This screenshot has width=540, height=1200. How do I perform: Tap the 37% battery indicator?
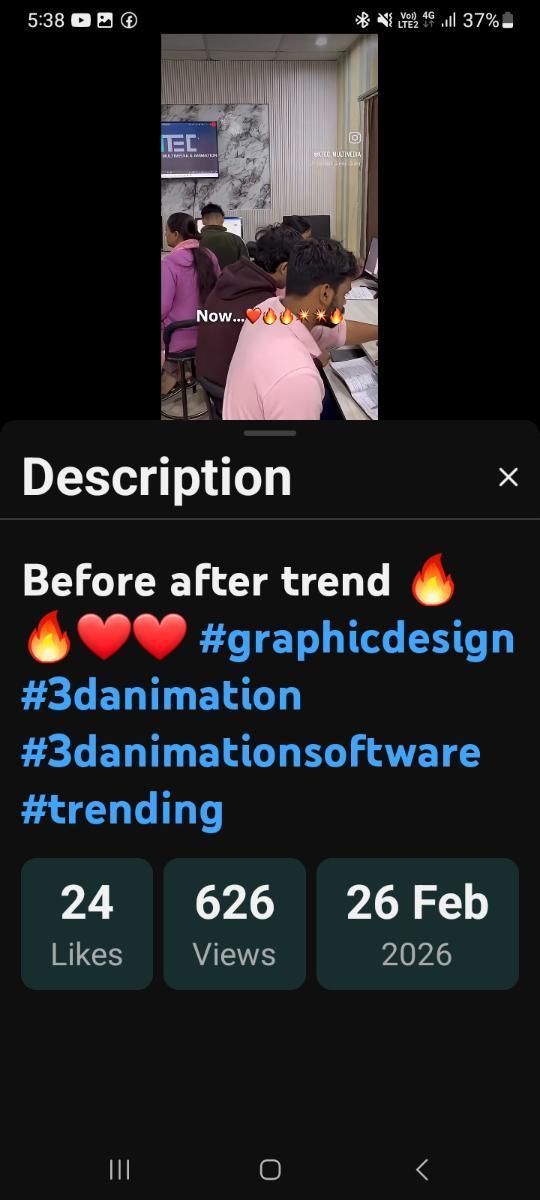(x=488, y=20)
